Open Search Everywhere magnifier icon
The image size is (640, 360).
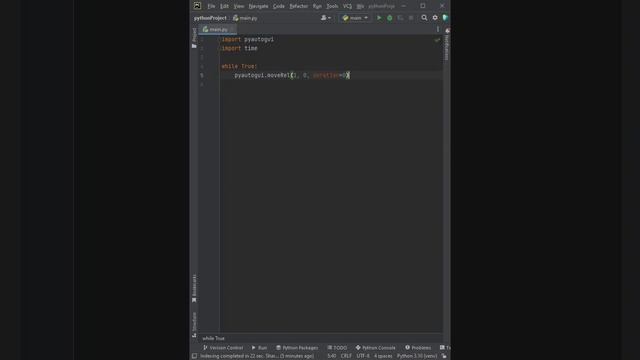click(x=424, y=18)
